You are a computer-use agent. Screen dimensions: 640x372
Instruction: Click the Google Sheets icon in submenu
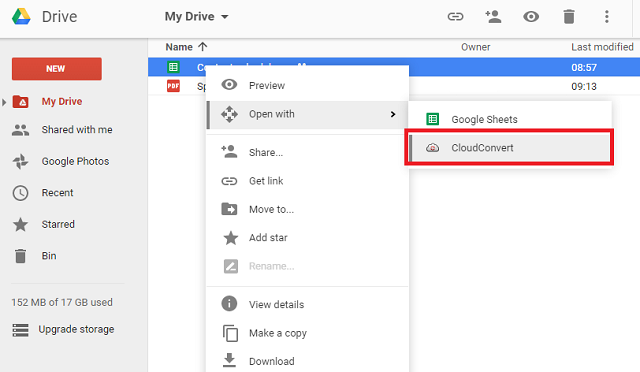(x=433, y=119)
